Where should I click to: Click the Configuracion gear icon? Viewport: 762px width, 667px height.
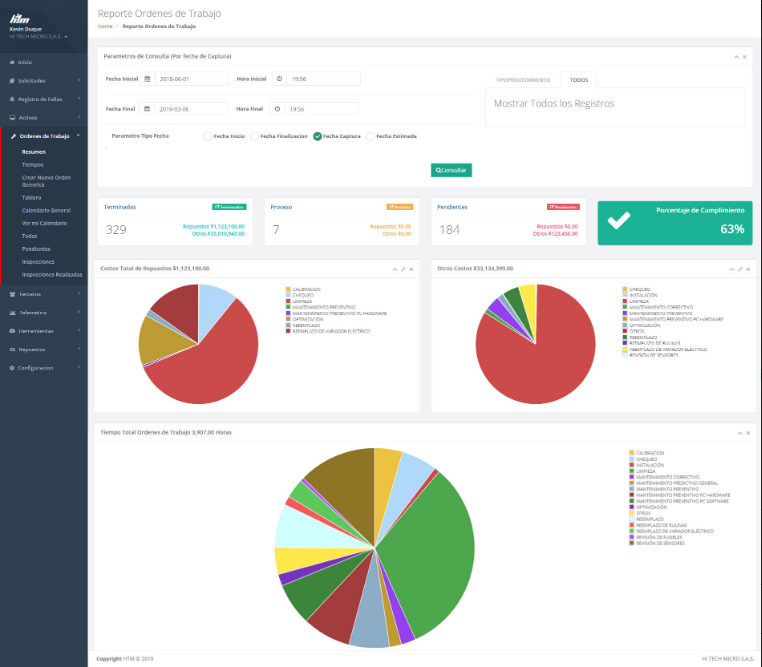tap(12, 368)
